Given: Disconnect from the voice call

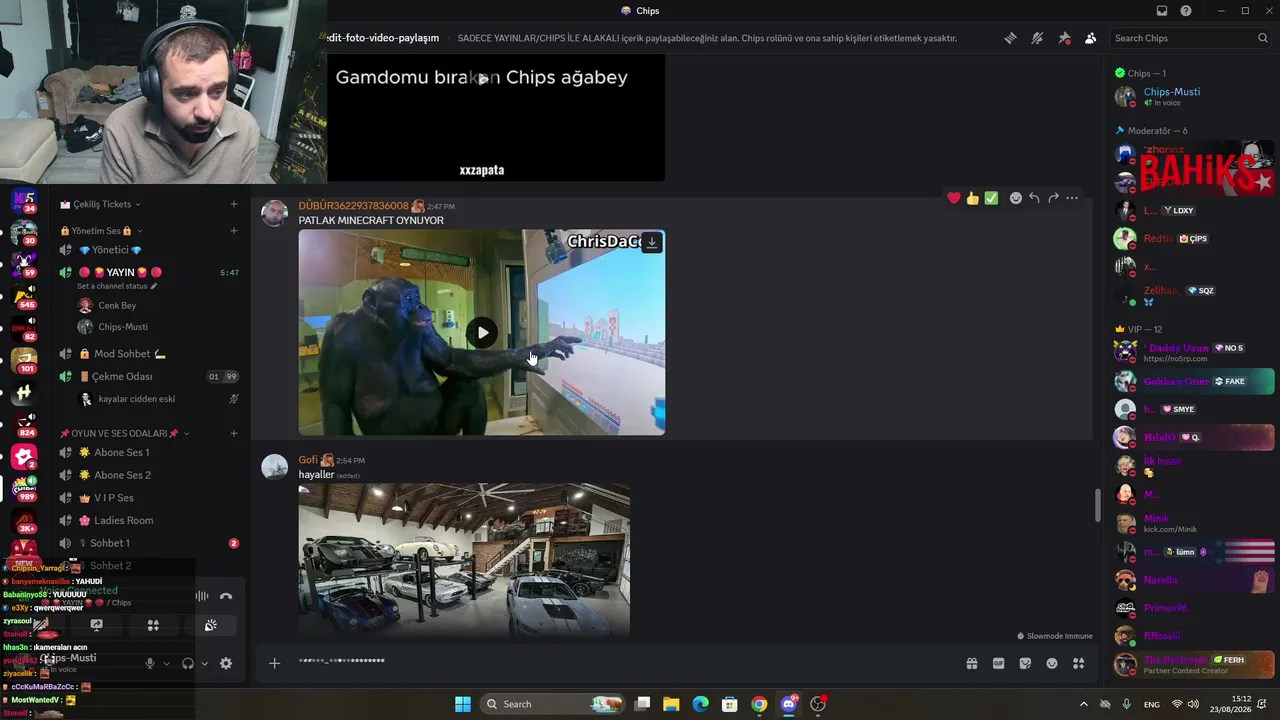Looking at the screenshot, I should (226, 596).
